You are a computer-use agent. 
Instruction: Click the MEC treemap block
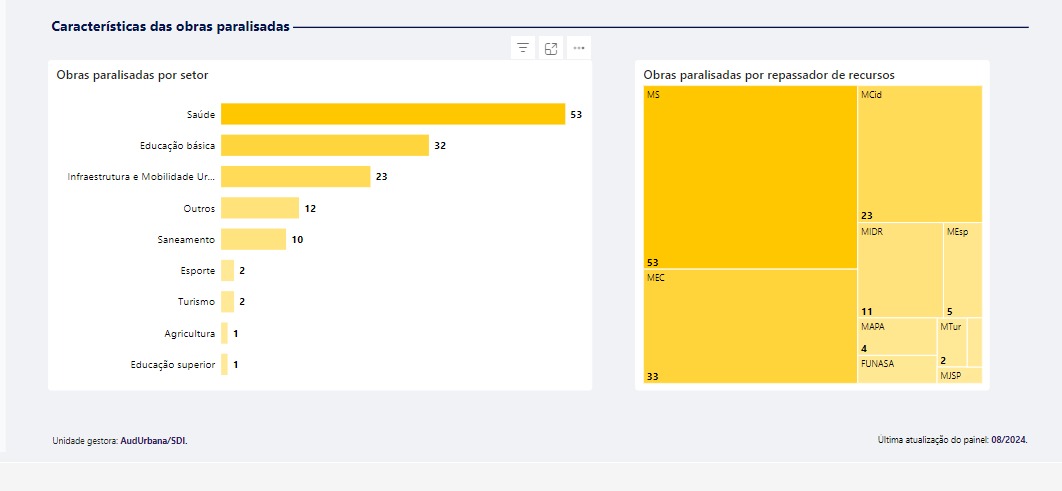750,327
